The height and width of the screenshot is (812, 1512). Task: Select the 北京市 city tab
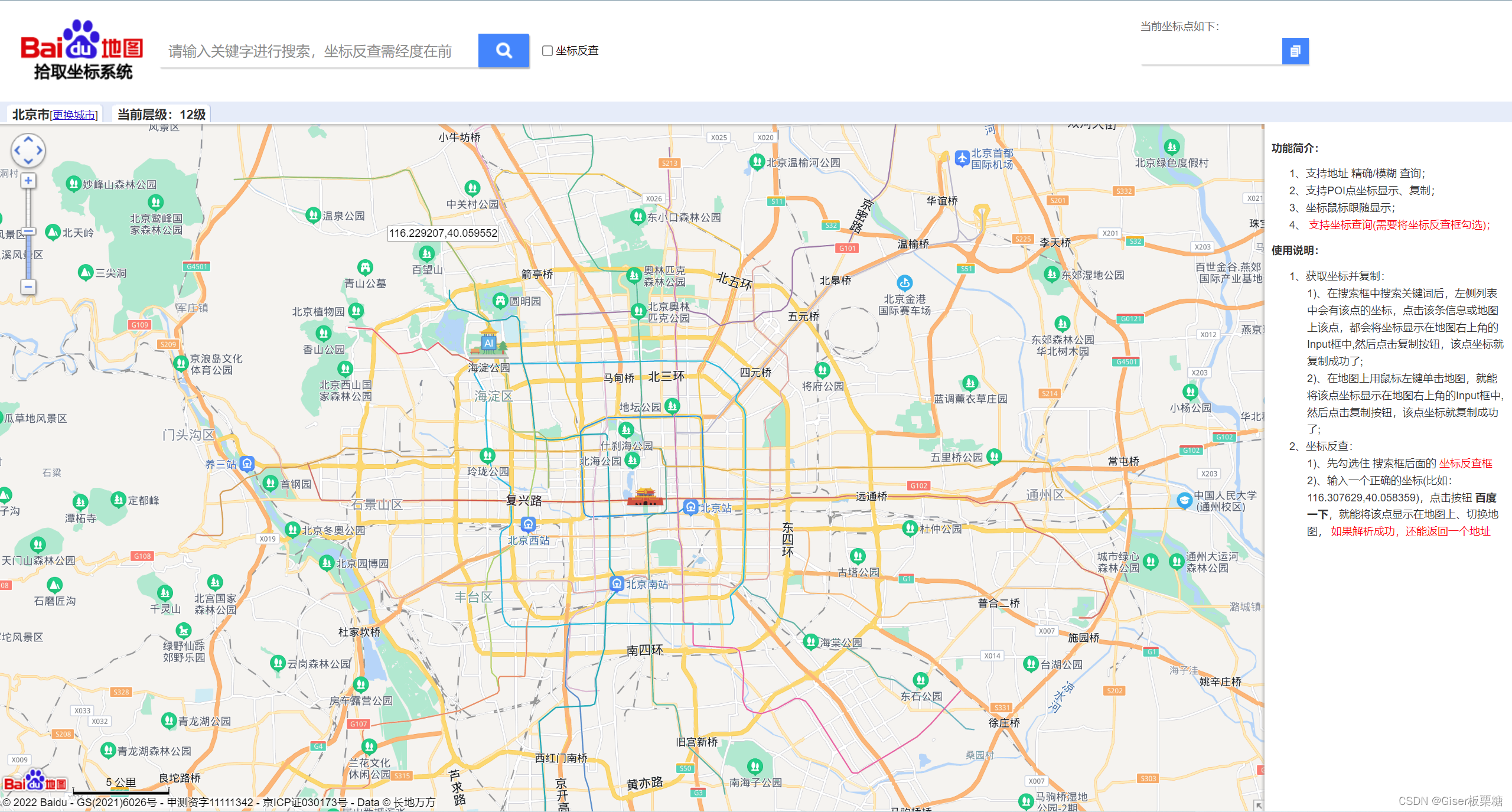31,115
